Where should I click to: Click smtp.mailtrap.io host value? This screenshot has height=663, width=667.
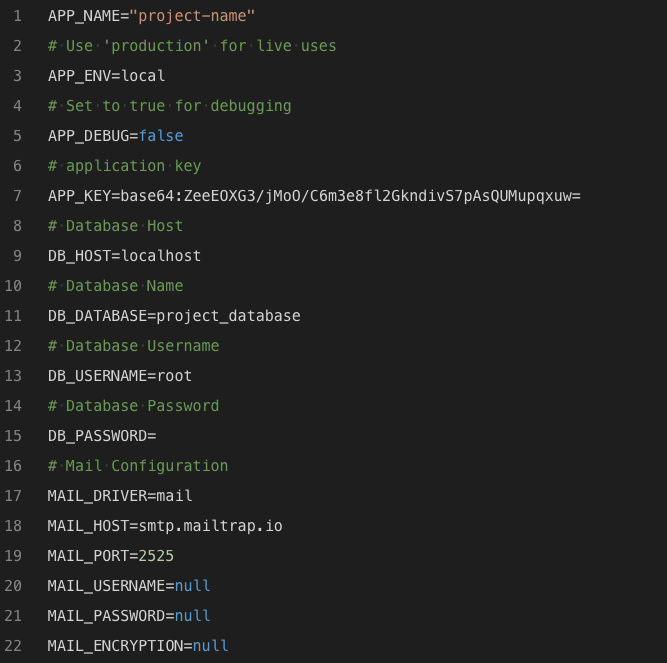211,526
